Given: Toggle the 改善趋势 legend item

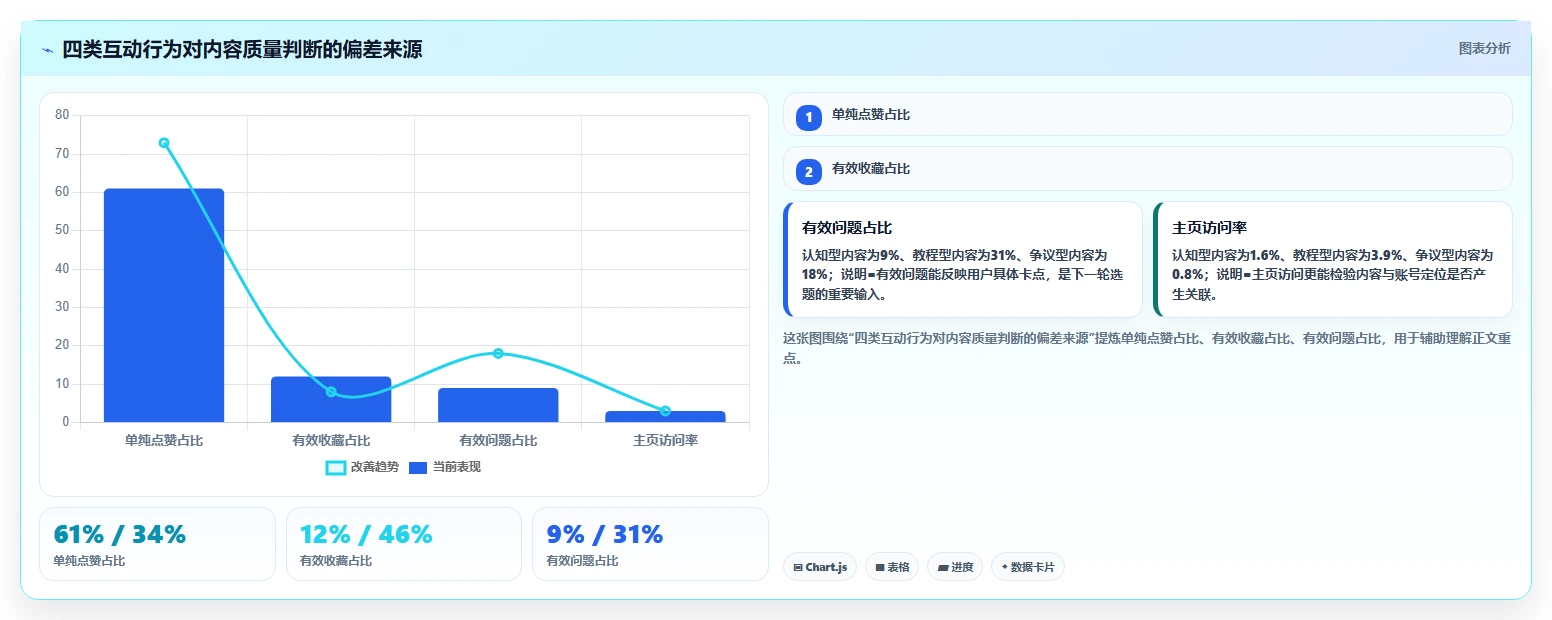Looking at the screenshot, I should pos(362,467).
